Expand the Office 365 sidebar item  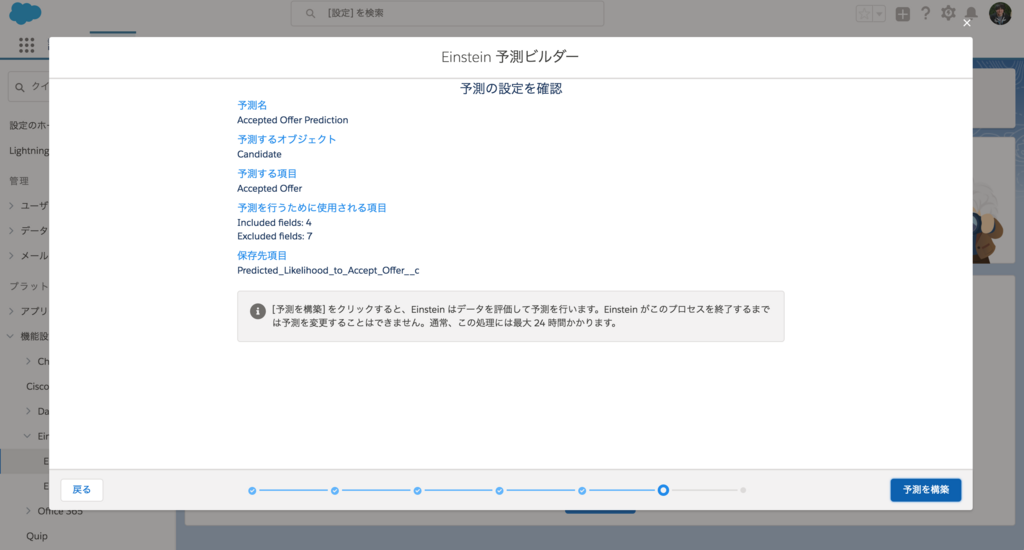click(x=28, y=511)
